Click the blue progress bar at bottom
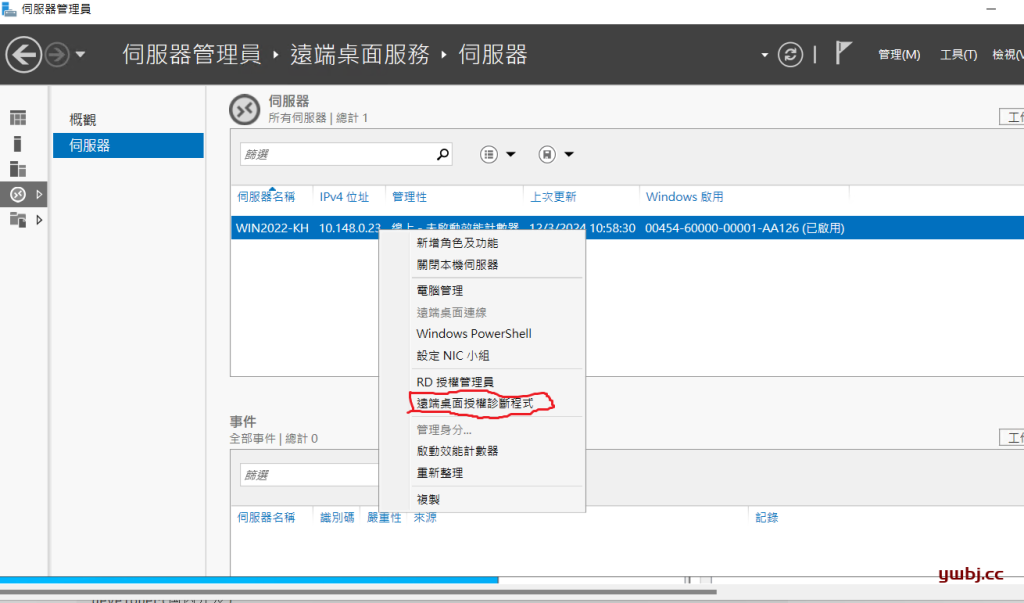This screenshot has height=603, width=1024. pyautogui.click(x=249, y=579)
